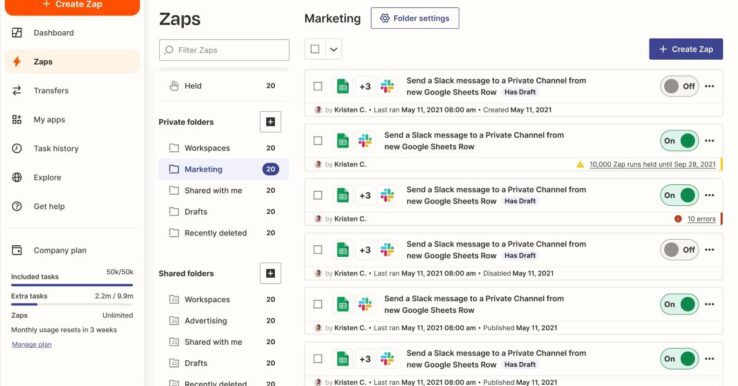Click Google Sheets icon in Zap with held runs
This screenshot has width=738, height=386.
tap(343, 141)
